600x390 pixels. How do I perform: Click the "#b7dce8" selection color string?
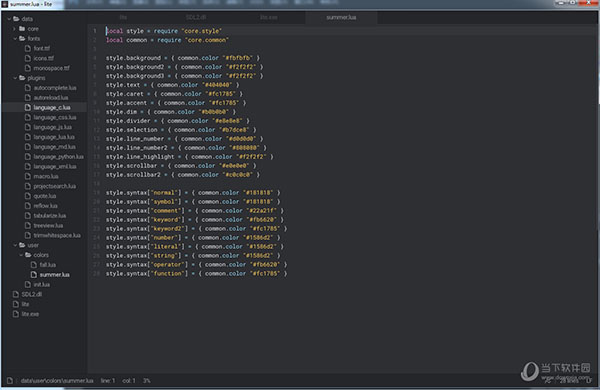point(234,130)
